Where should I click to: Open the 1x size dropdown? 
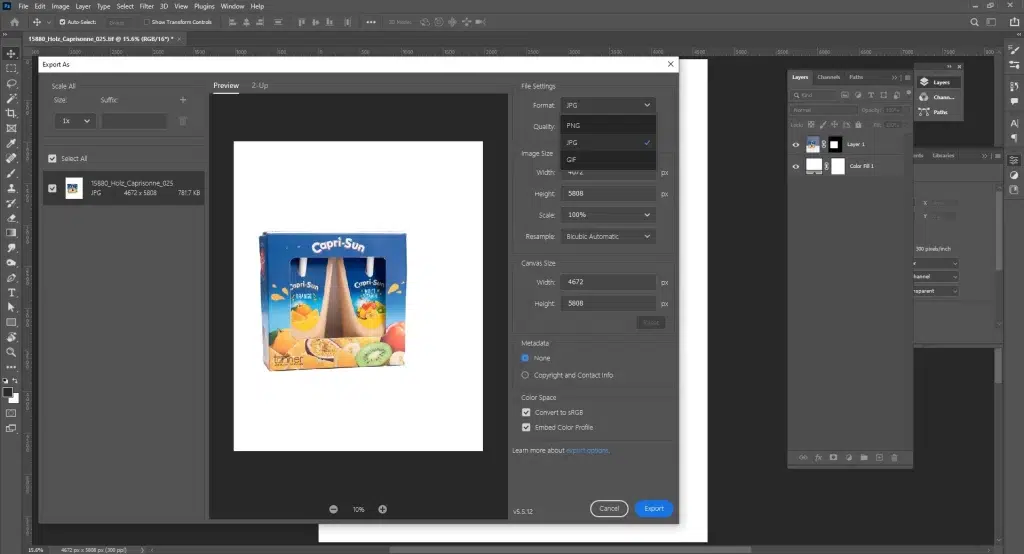pos(75,122)
